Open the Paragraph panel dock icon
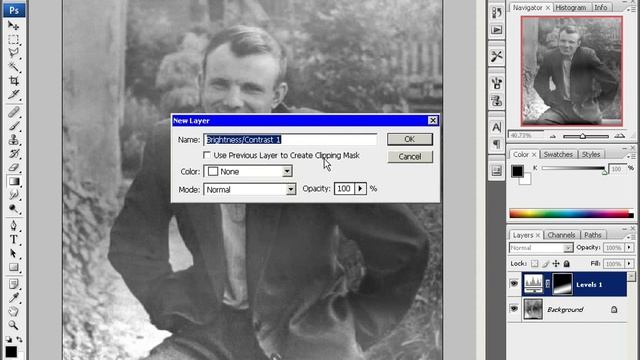640x360 pixels. point(496,144)
